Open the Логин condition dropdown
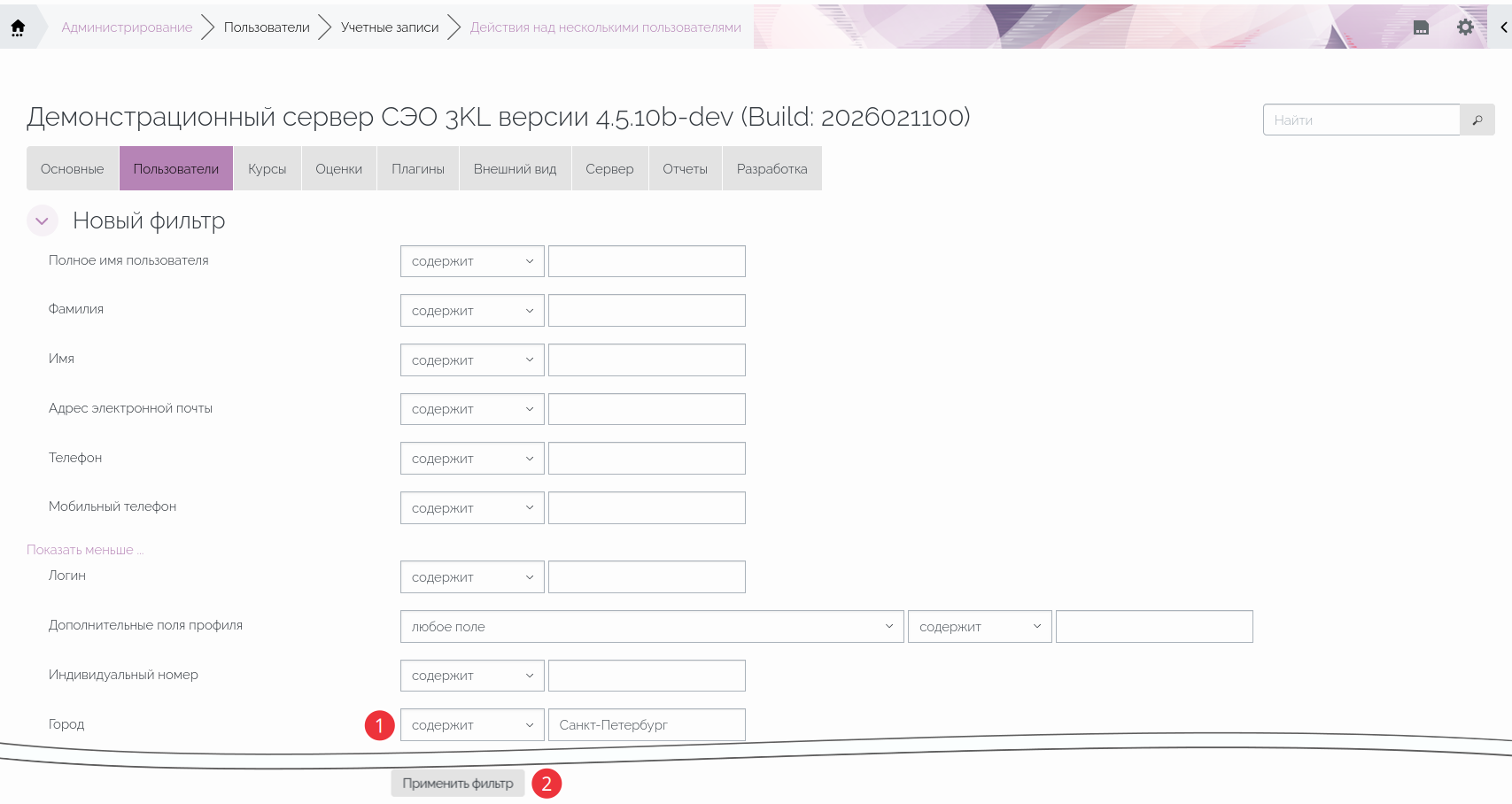This screenshot has height=804, width=1512. (471, 577)
